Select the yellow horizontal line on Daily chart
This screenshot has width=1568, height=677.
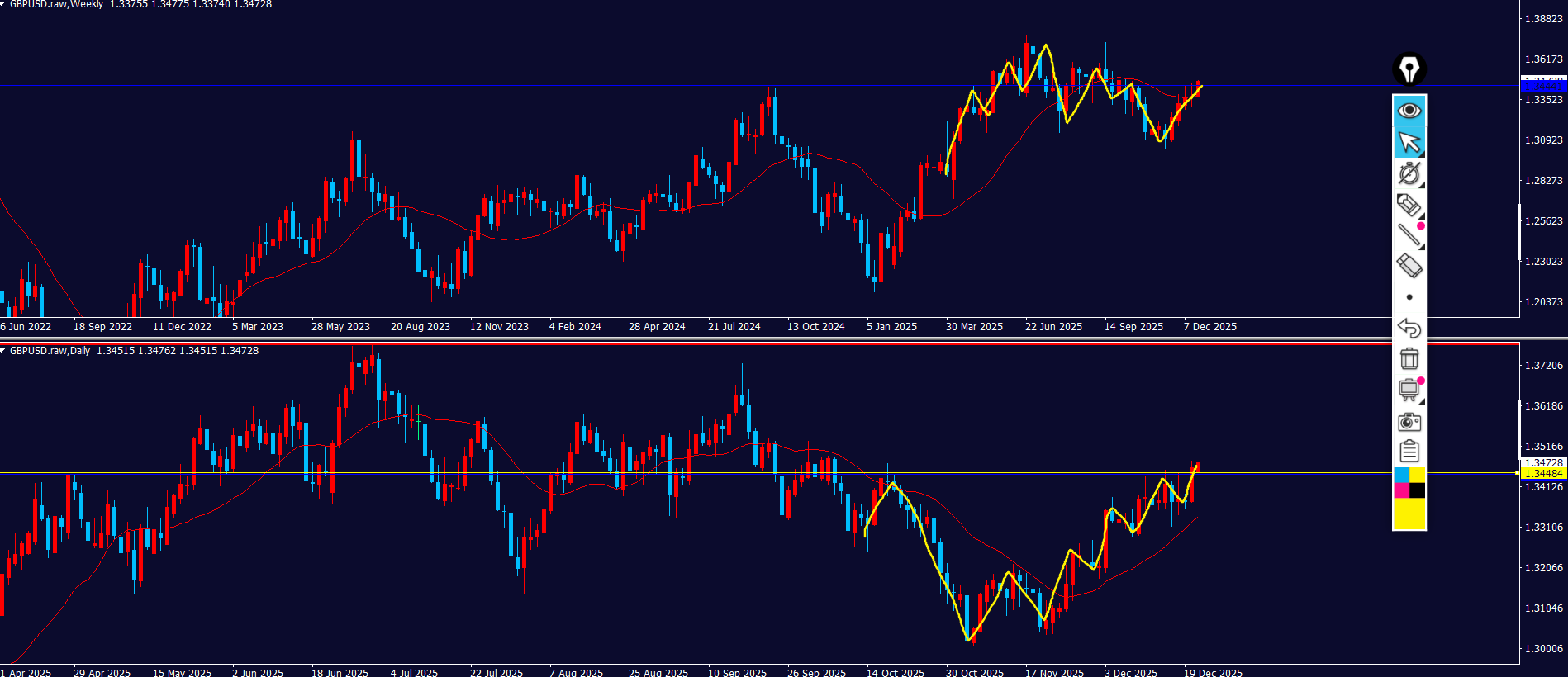tap(578, 473)
